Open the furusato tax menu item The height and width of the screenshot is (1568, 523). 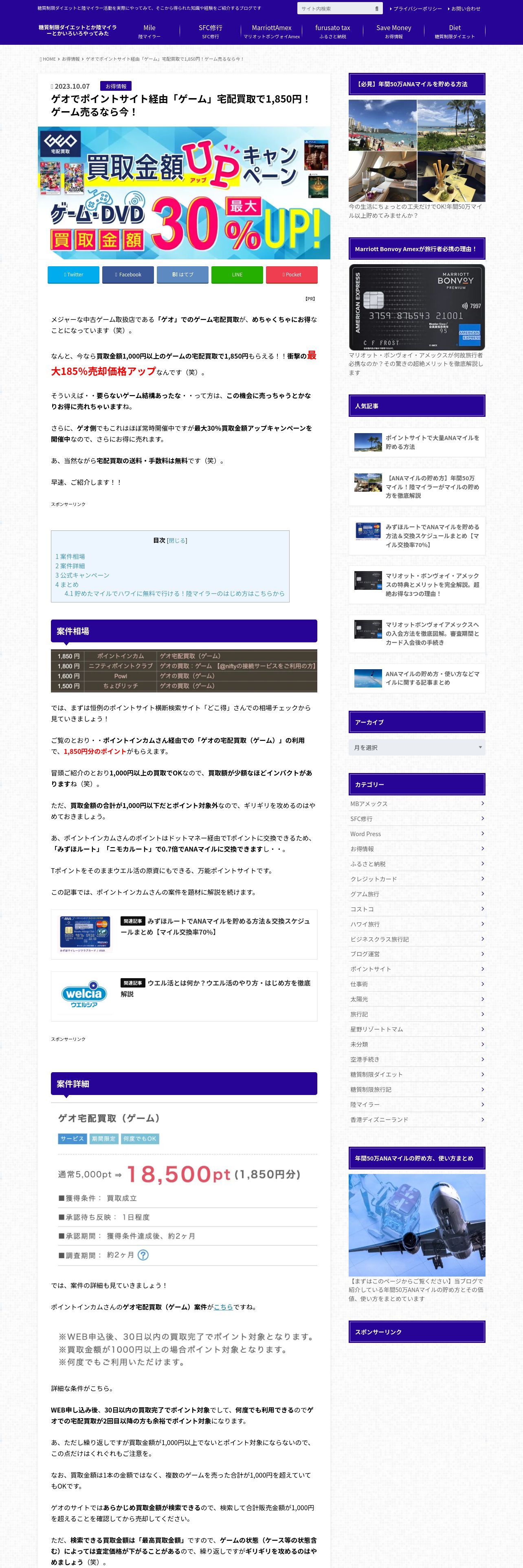point(332,32)
